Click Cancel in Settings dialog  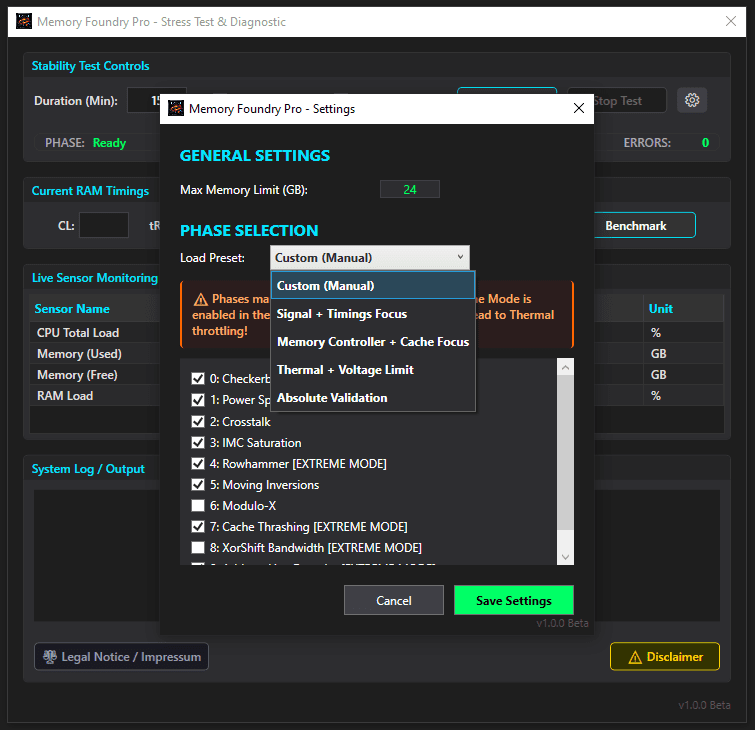click(x=394, y=600)
